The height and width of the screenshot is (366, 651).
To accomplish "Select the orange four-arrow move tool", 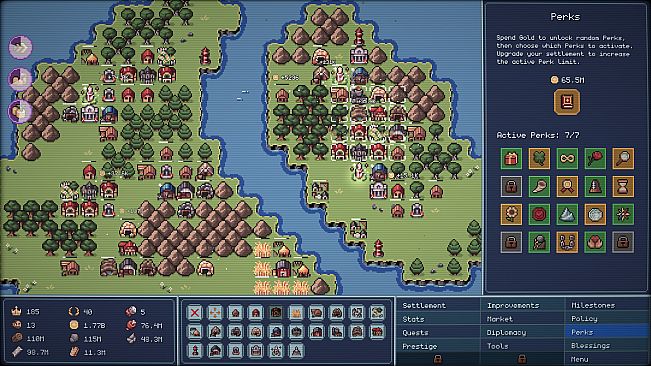I will pyautogui.click(x=215, y=312).
